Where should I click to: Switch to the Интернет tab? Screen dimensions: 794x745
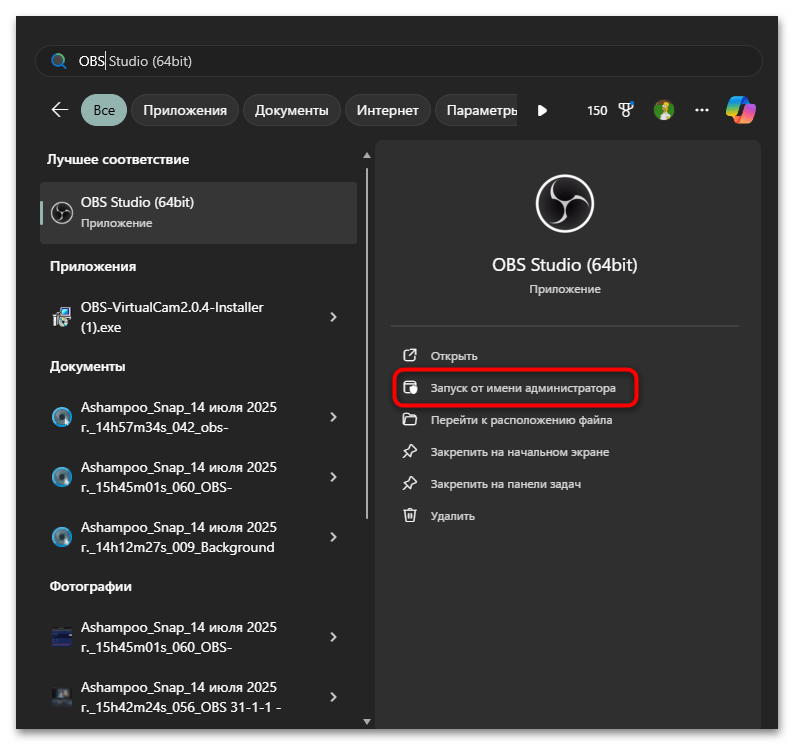(x=387, y=110)
